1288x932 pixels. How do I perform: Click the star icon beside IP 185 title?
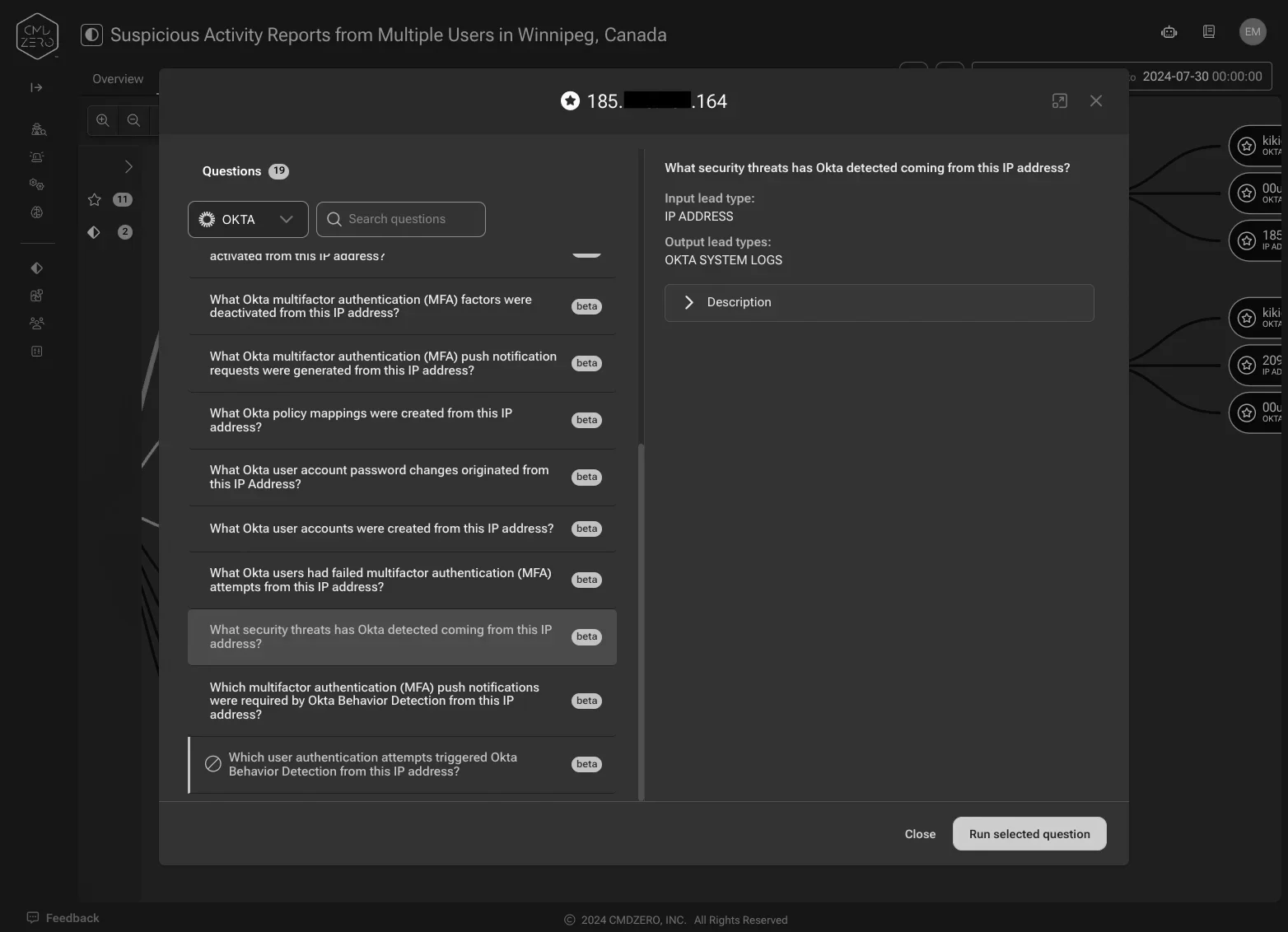pos(570,101)
